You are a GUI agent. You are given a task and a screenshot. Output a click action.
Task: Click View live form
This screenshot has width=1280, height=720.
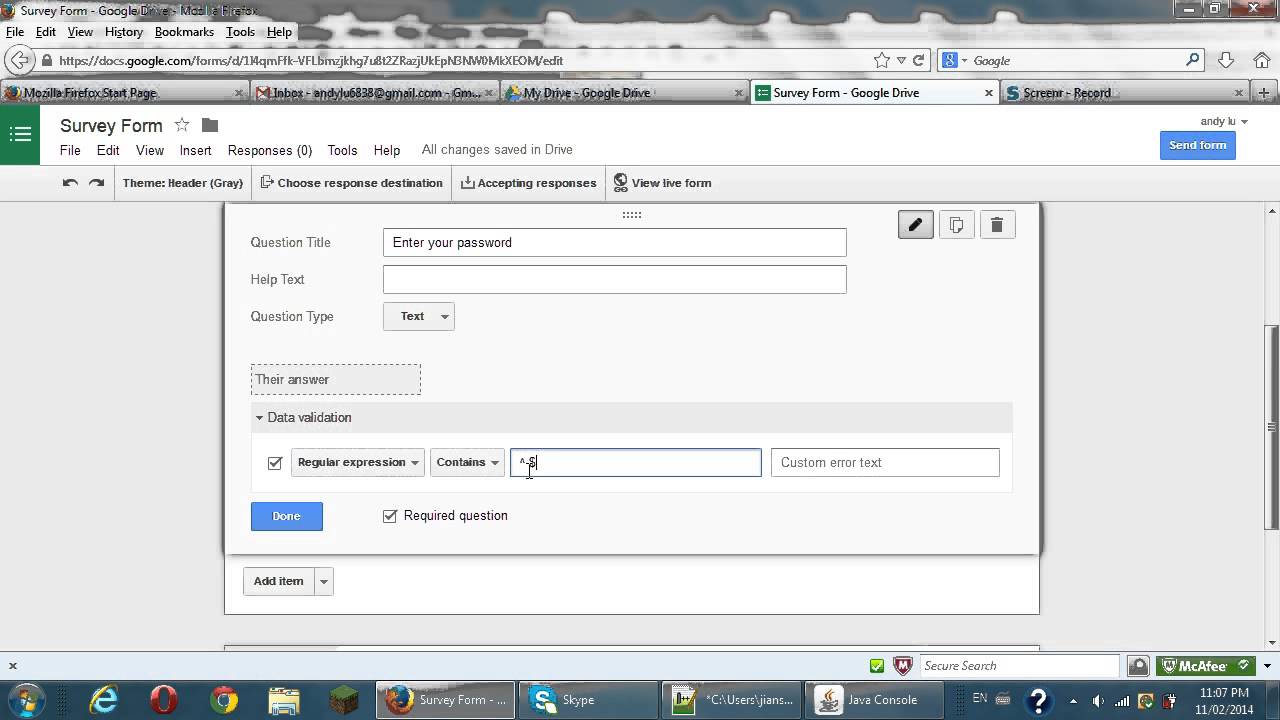coord(662,183)
